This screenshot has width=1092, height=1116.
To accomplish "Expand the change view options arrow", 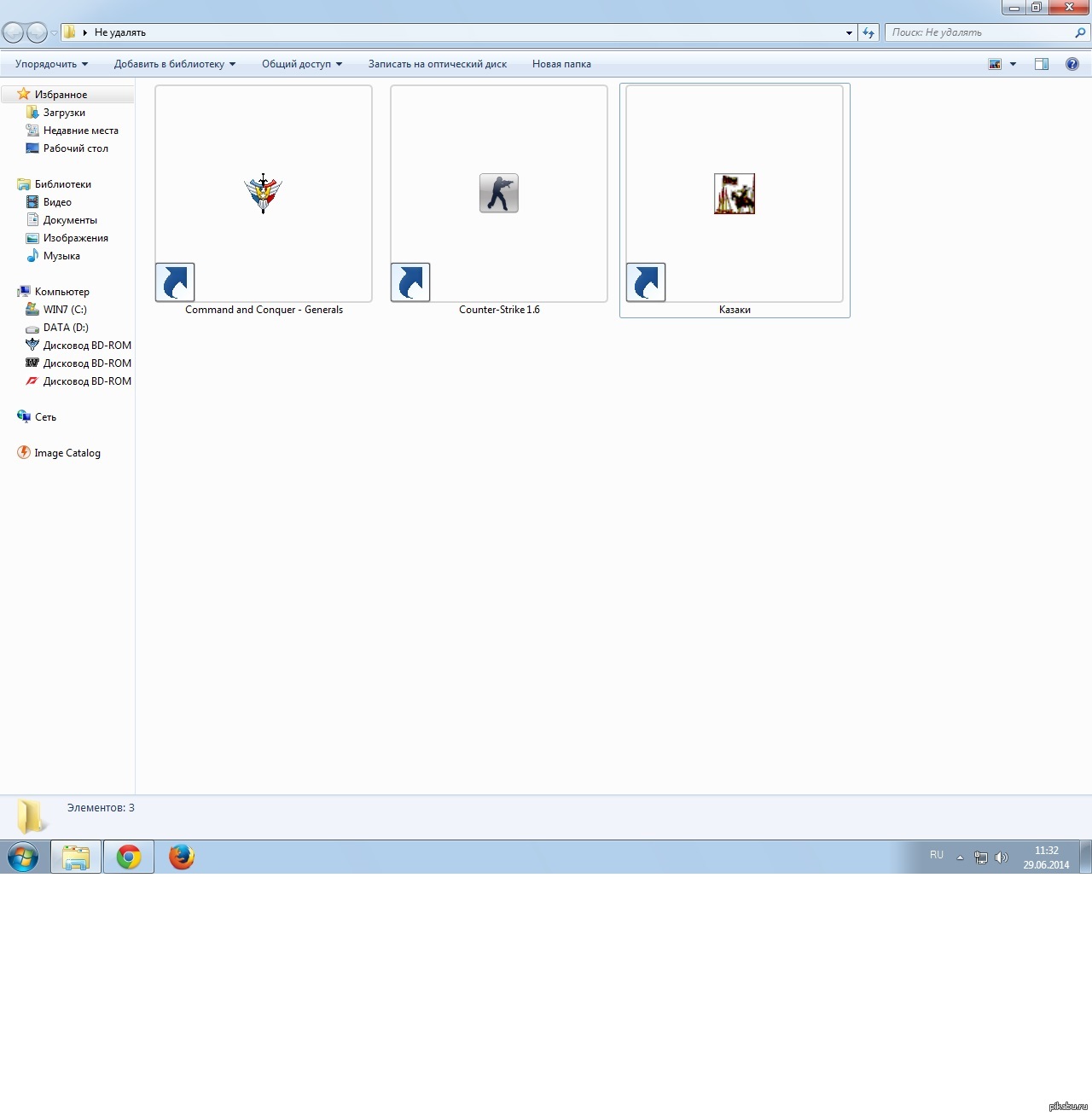I will (x=1014, y=64).
